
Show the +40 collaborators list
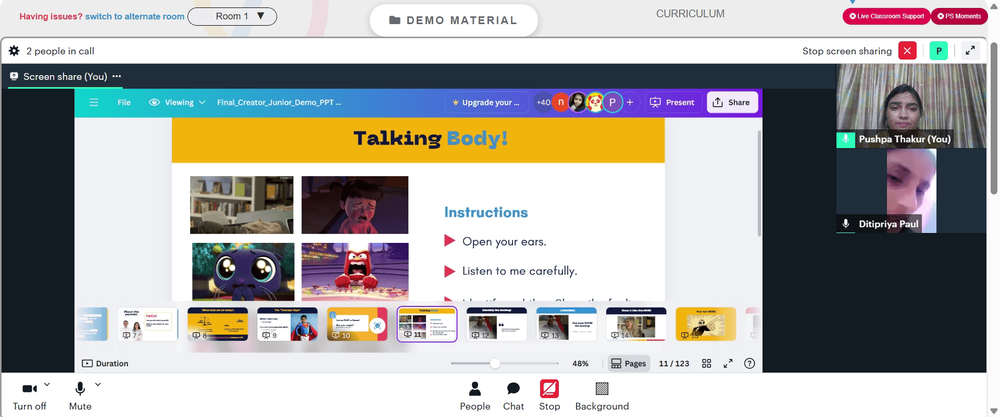pyautogui.click(x=543, y=102)
